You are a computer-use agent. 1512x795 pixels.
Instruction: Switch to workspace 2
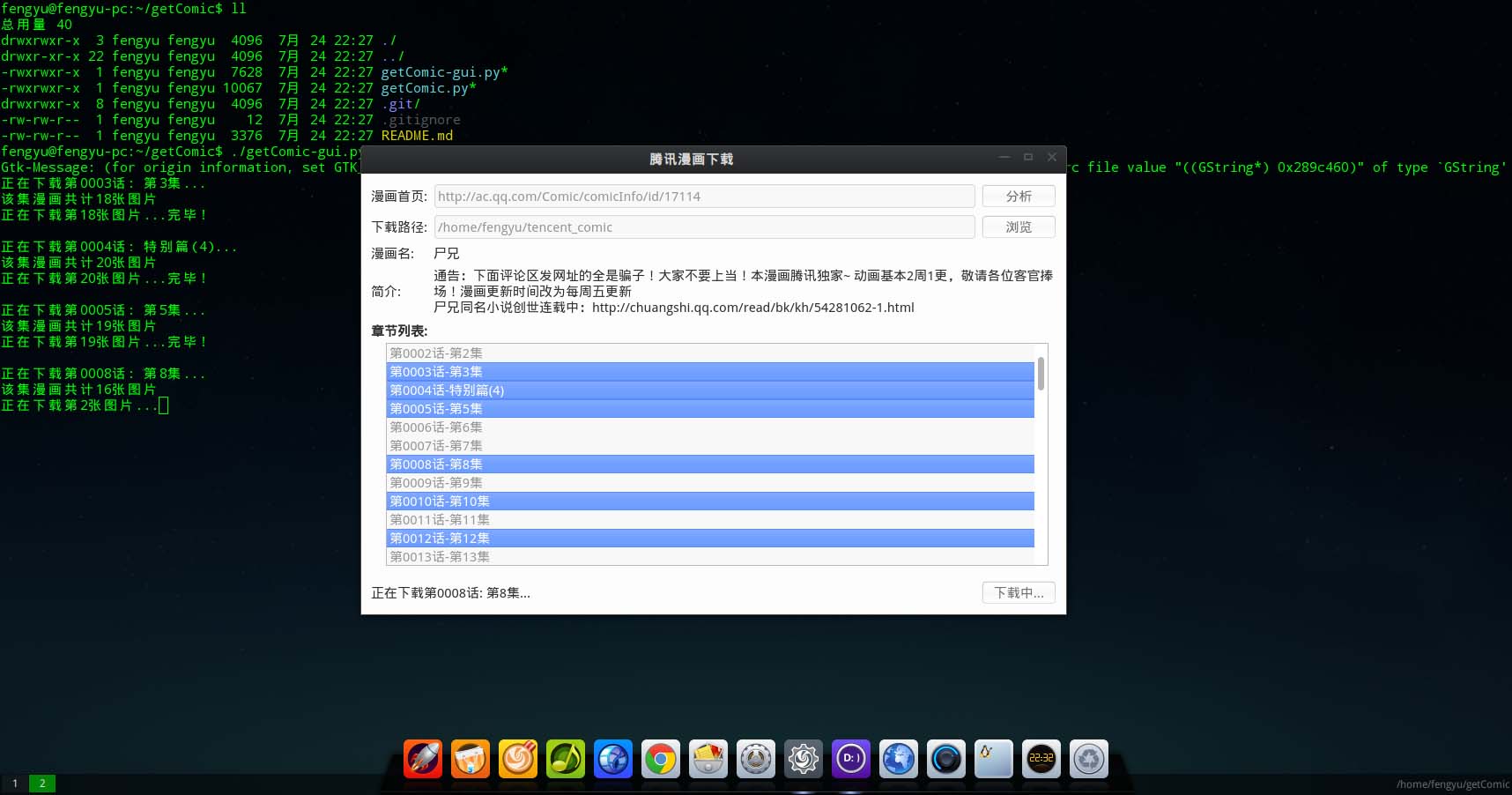click(42, 783)
